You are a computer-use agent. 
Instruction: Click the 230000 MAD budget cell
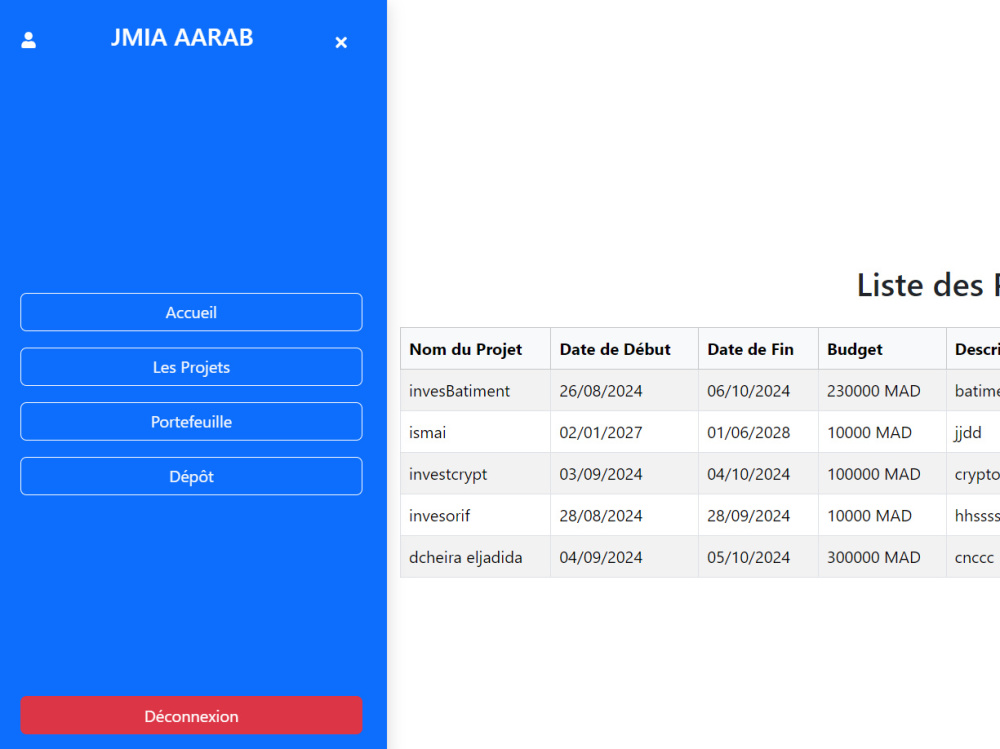point(883,391)
